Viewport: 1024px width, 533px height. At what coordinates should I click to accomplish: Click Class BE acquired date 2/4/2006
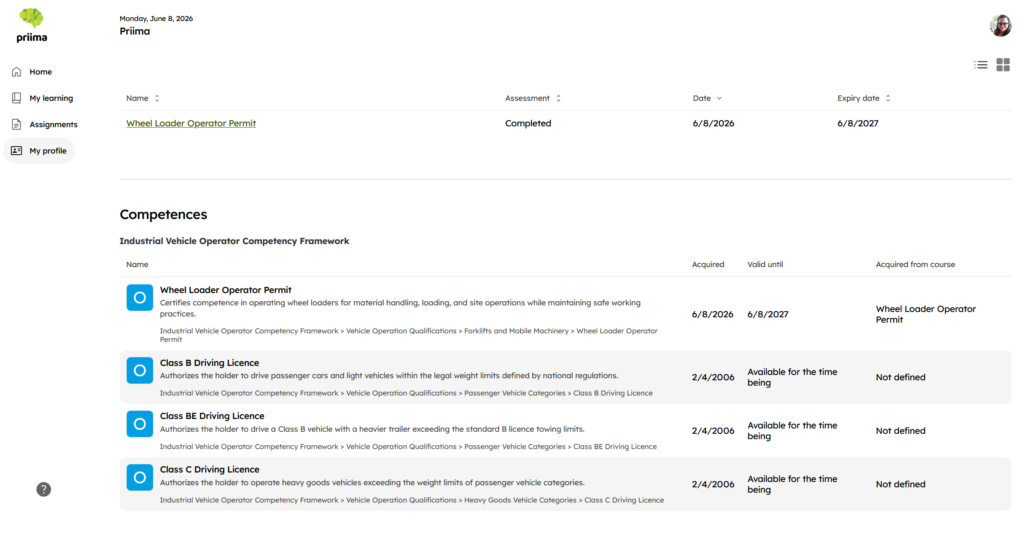(x=712, y=431)
